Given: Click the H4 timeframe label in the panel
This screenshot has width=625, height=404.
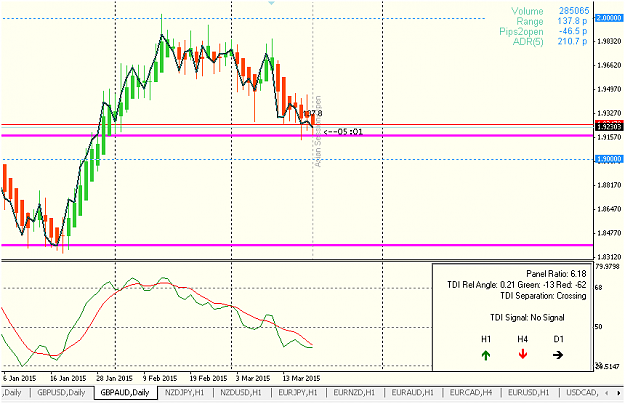Looking at the screenshot, I should [523, 339].
